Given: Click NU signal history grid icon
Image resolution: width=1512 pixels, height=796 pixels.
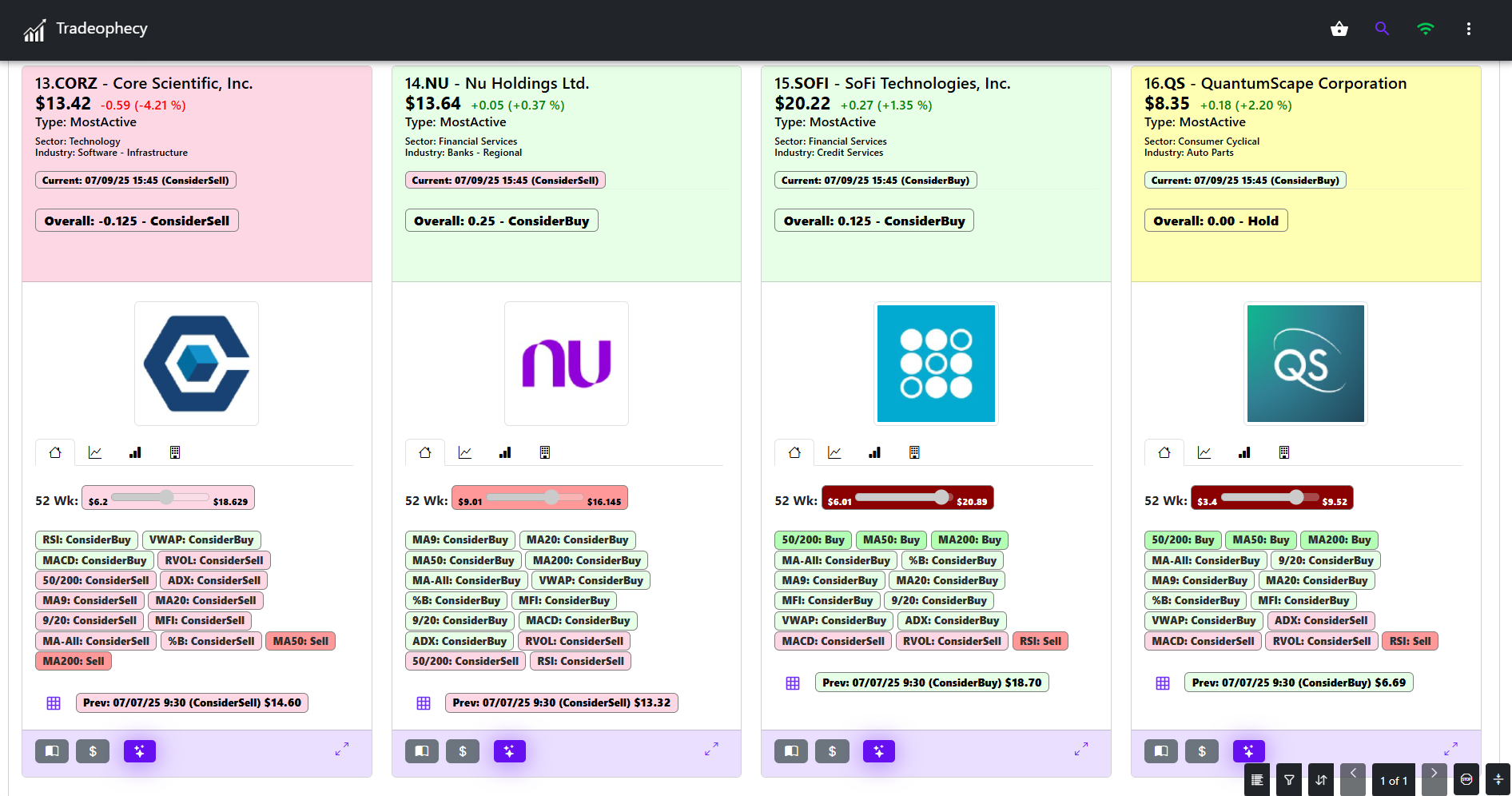Looking at the screenshot, I should [424, 703].
